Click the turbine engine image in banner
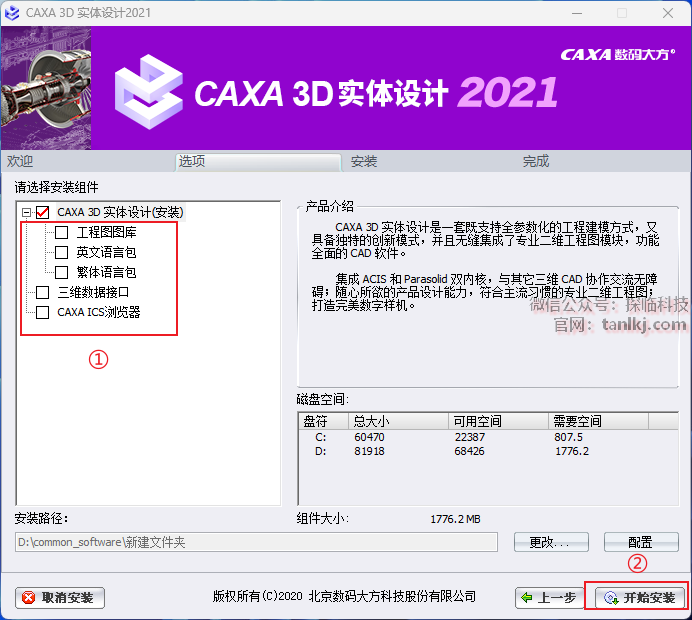Viewport: 692px width, 620px height. pos(46,88)
